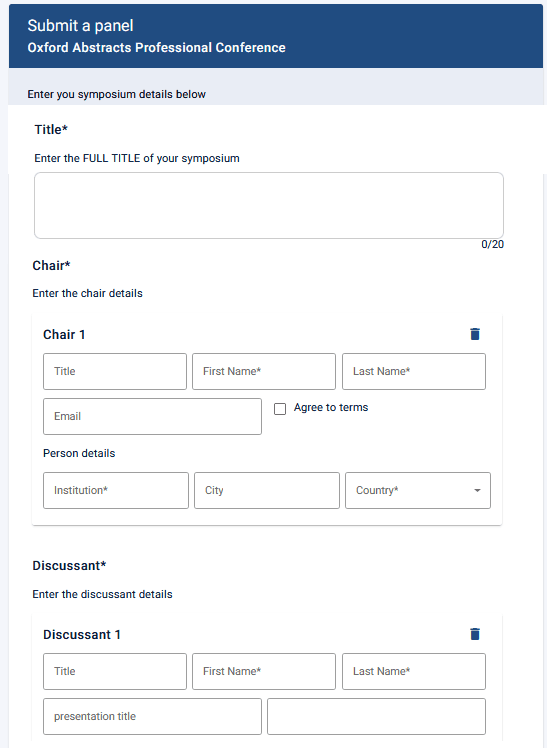Image resolution: width=547 pixels, height=748 pixels.
Task: Select the City field for Chair 1
Action: click(x=267, y=490)
